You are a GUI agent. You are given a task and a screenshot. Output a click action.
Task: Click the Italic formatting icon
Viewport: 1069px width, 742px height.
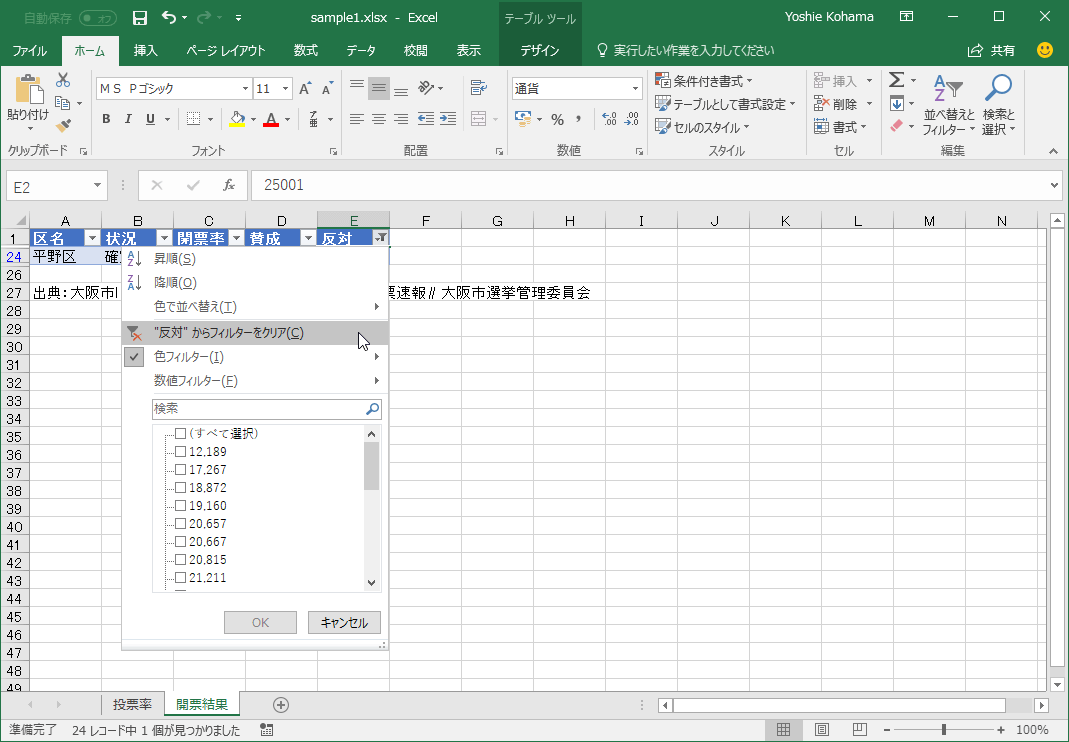(128, 119)
